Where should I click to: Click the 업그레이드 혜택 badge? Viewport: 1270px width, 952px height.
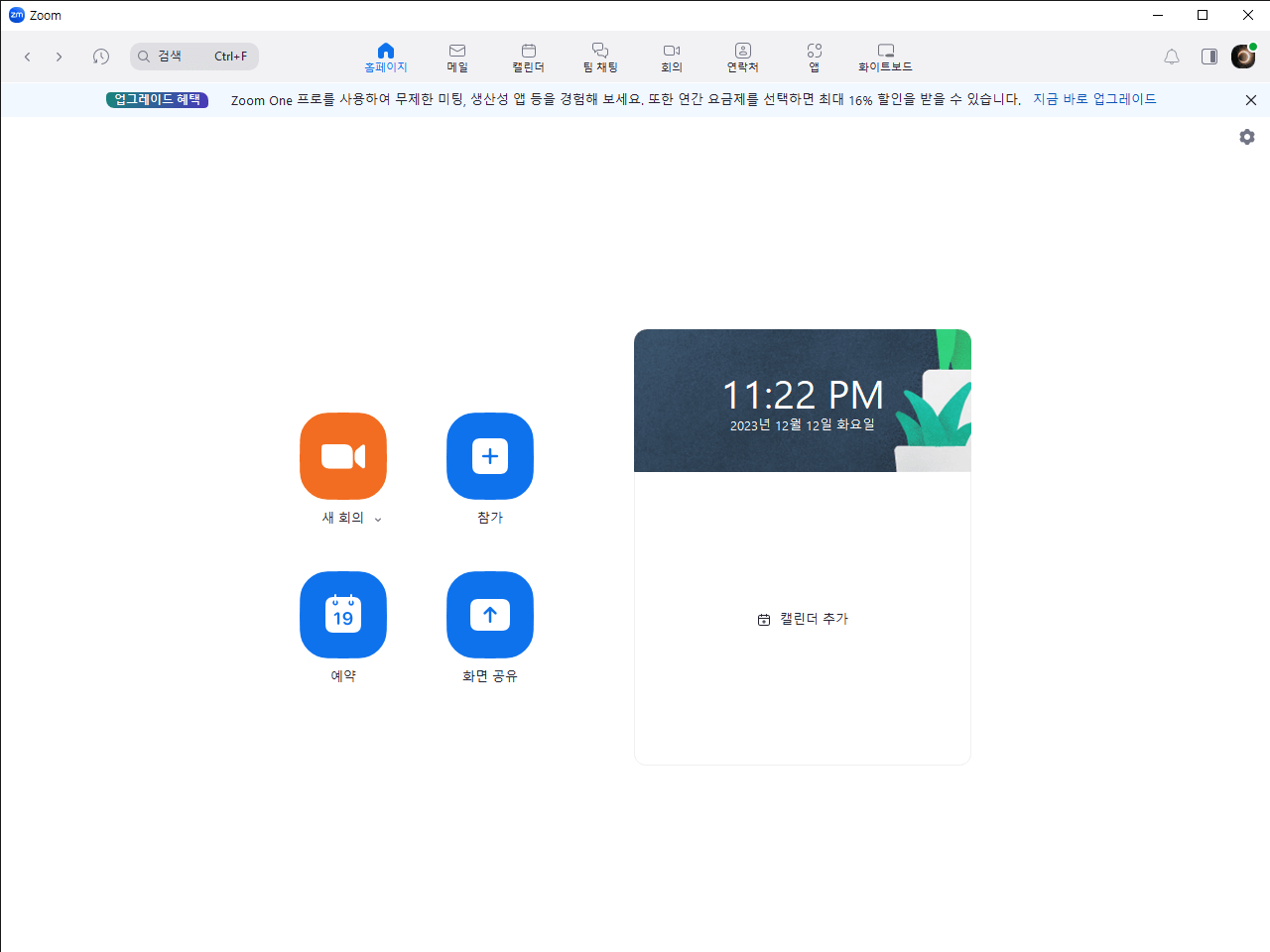(x=158, y=99)
